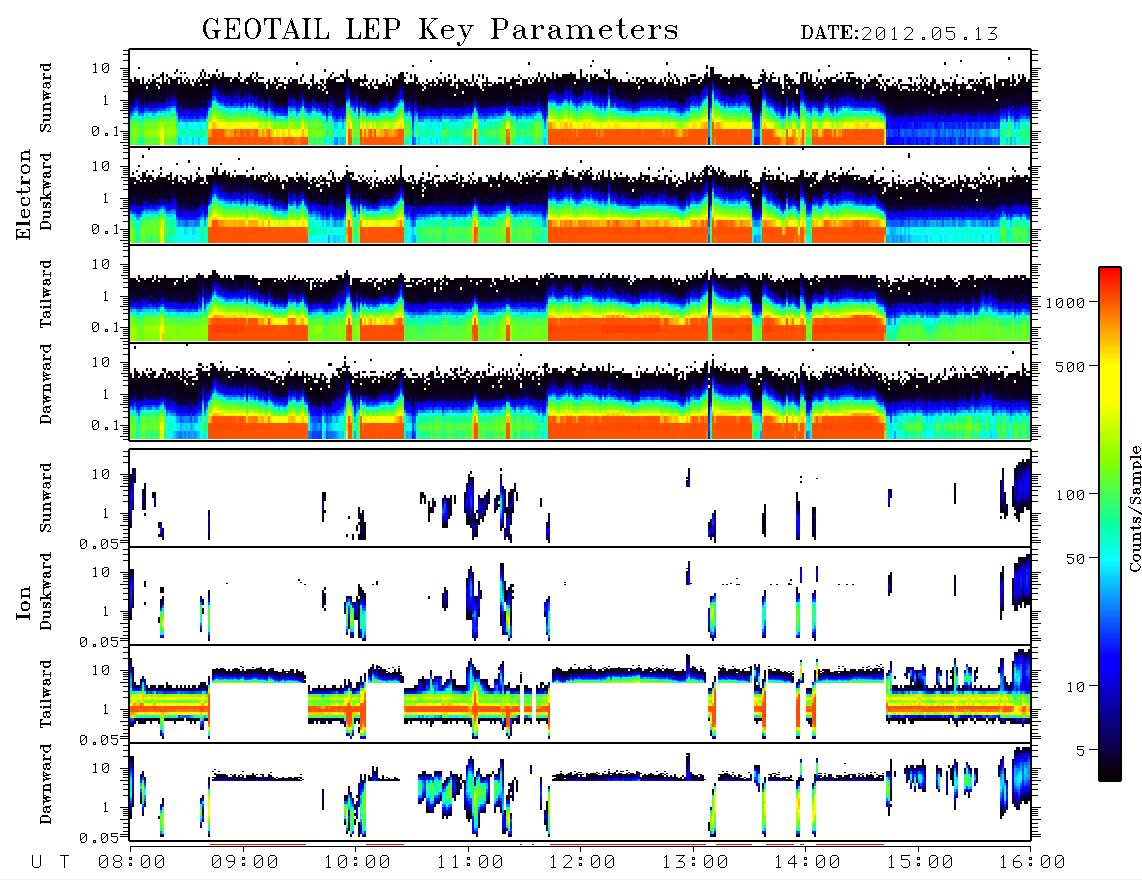The image size is (1142, 880).
Task: Click the Electron Duskward panel label
Action: pos(46,191)
